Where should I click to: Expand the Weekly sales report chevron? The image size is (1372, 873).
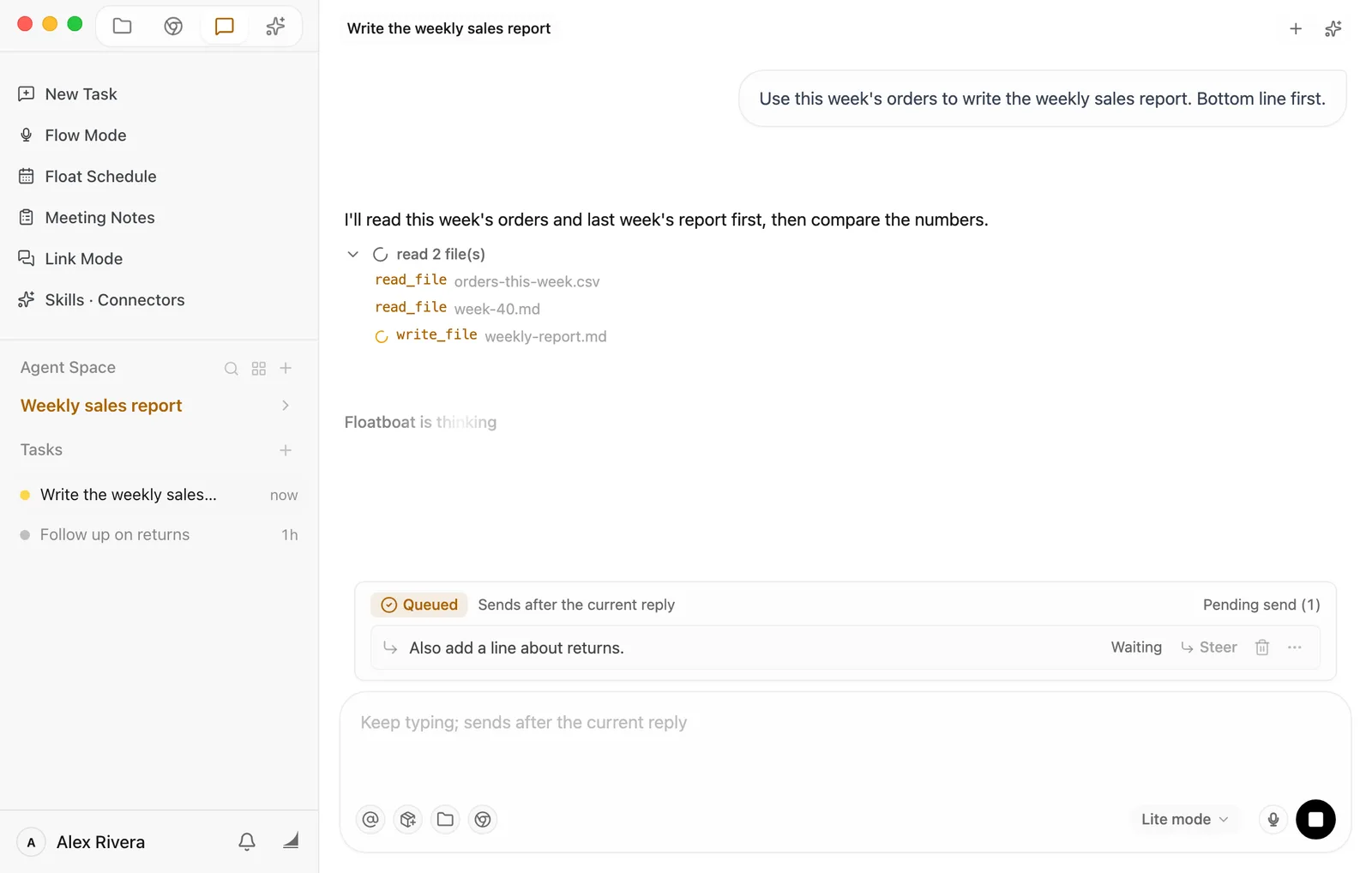click(x=286, y=406)
